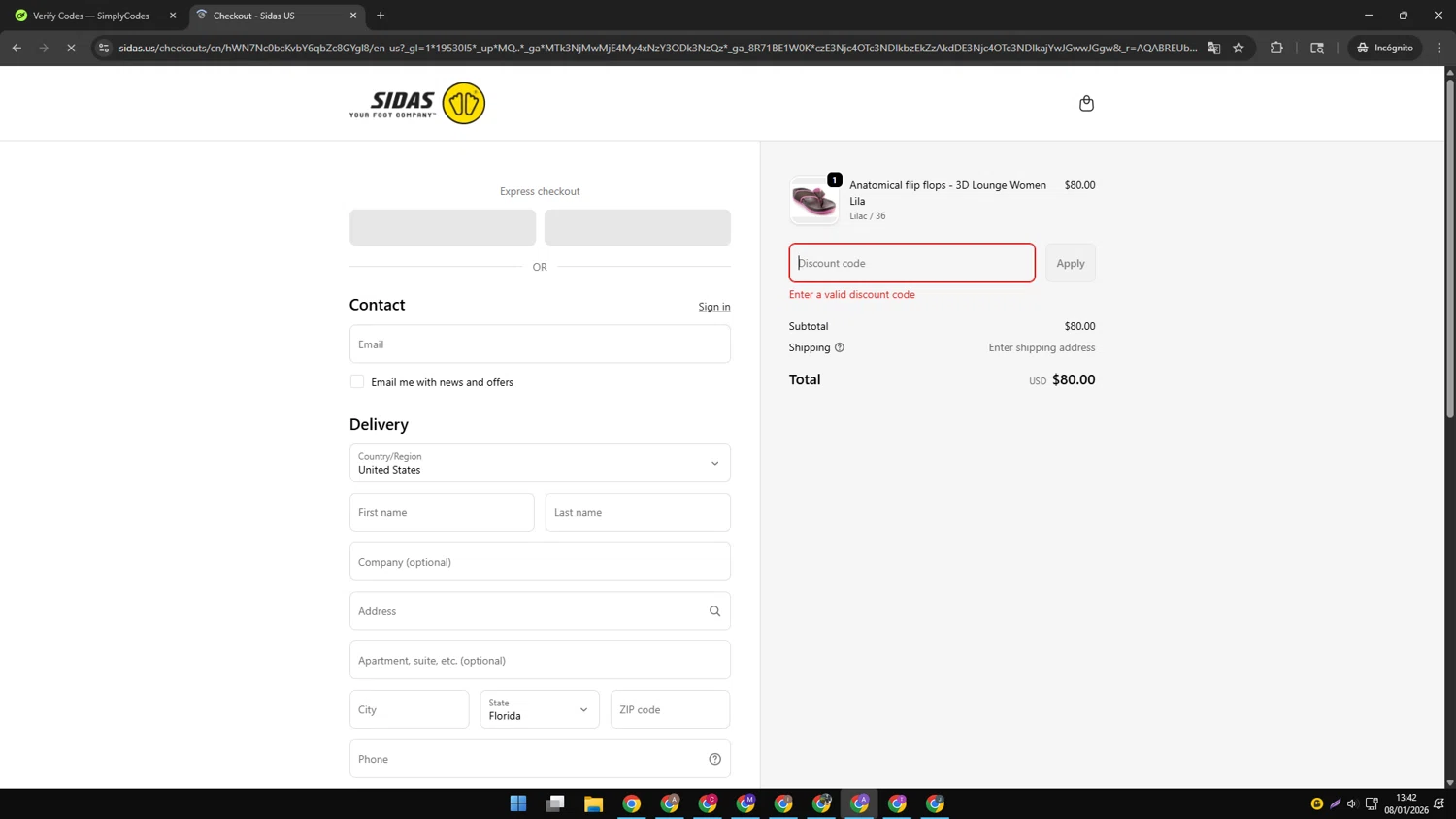
Task: Expand the State dropdown showing Florida
Action: (540, 709)
